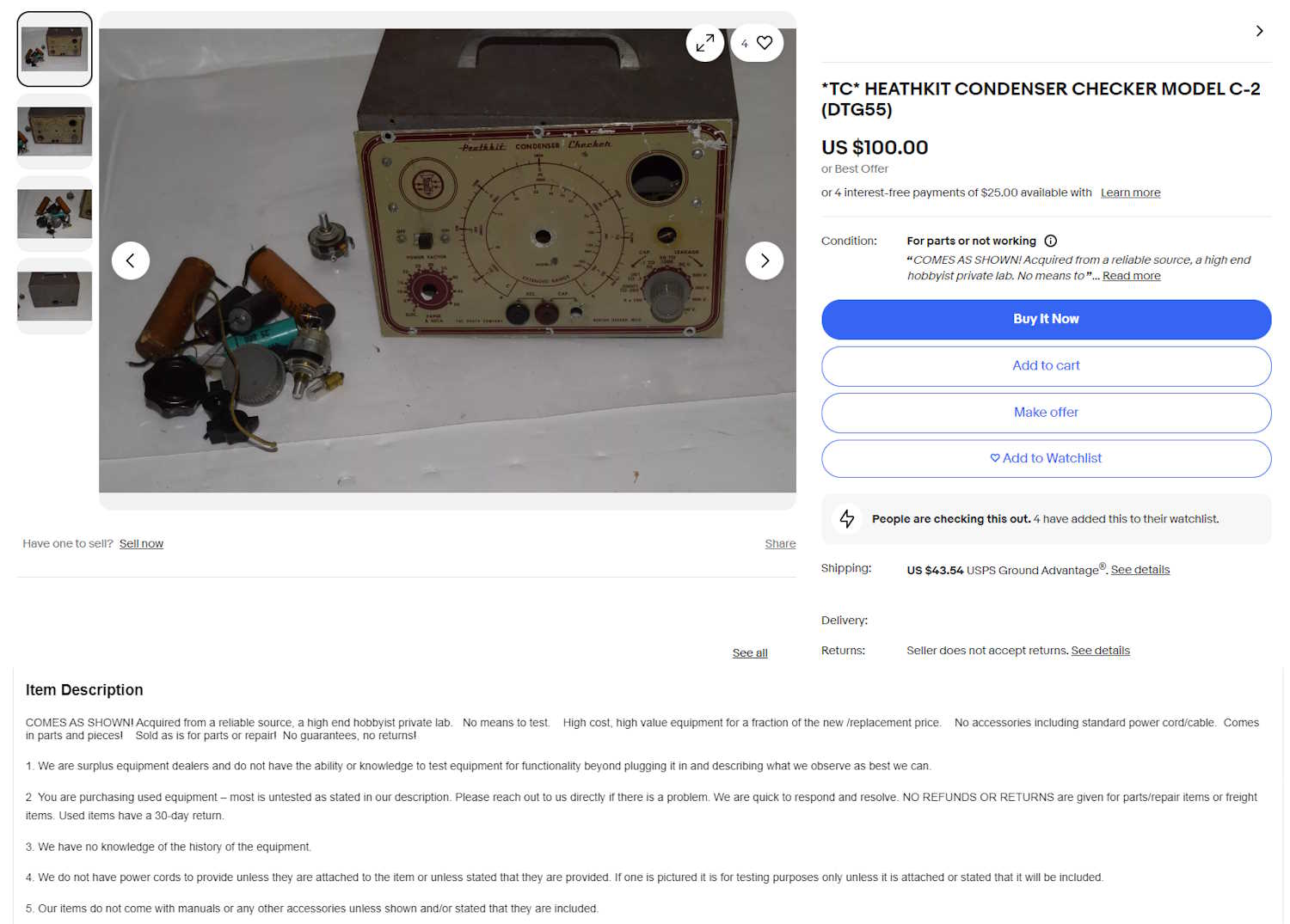1290x924 pixels.
Task: Expand condition text with Read more
Action: click(x=1131, y=276)
